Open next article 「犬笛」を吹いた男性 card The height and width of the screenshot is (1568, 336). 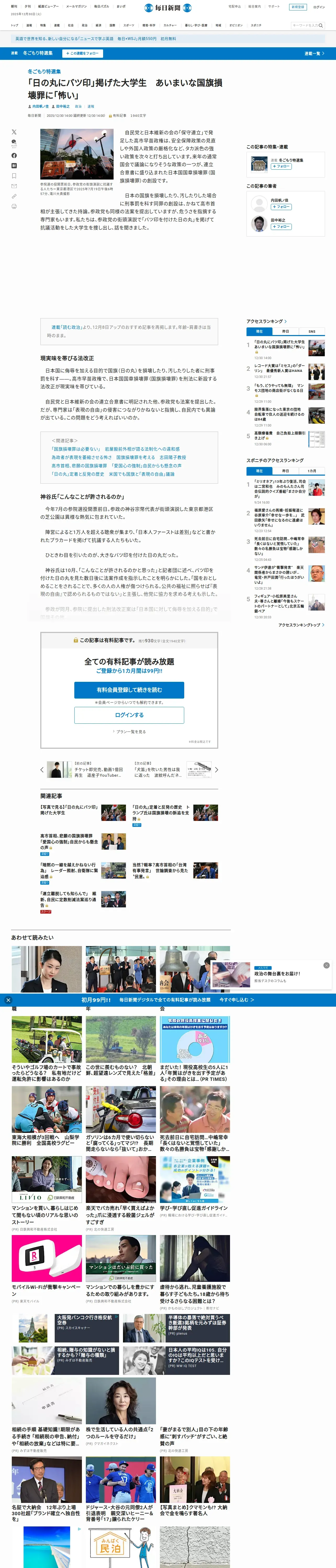click(173, 769)
